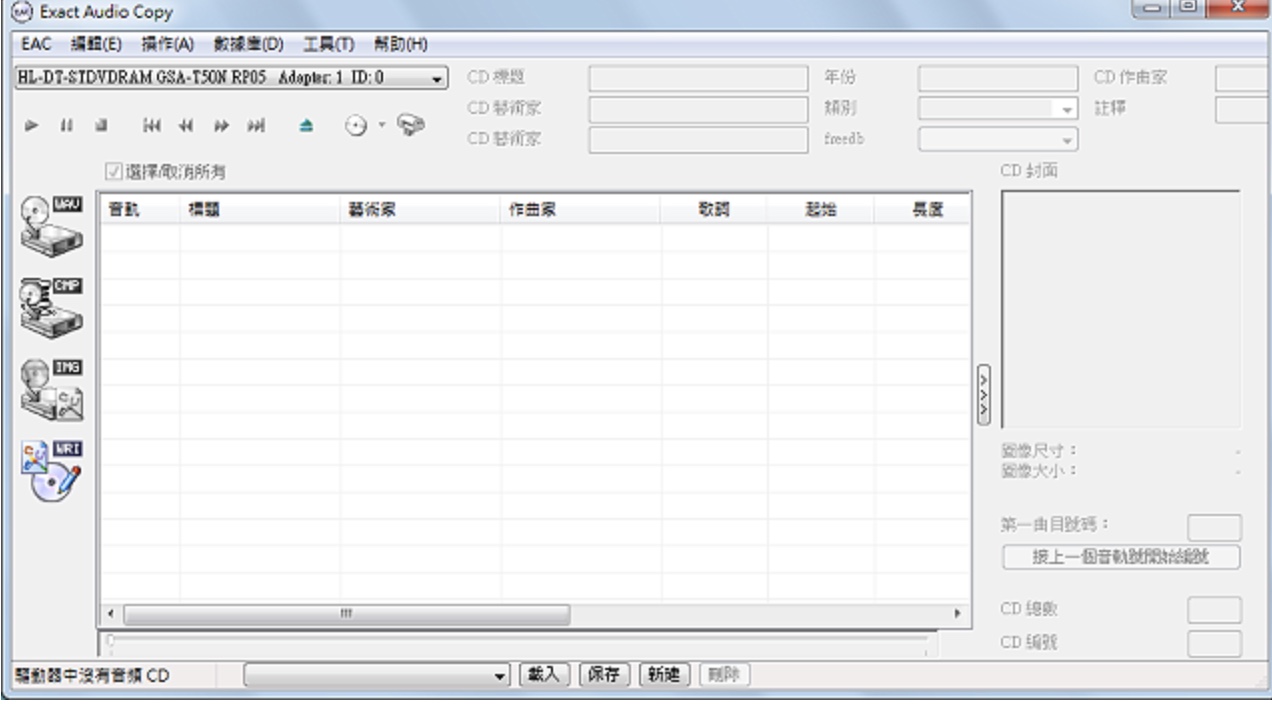Click the 載入 button
Image resolution: width=1272 pixels, height=704 pixels.
point(547,675)
